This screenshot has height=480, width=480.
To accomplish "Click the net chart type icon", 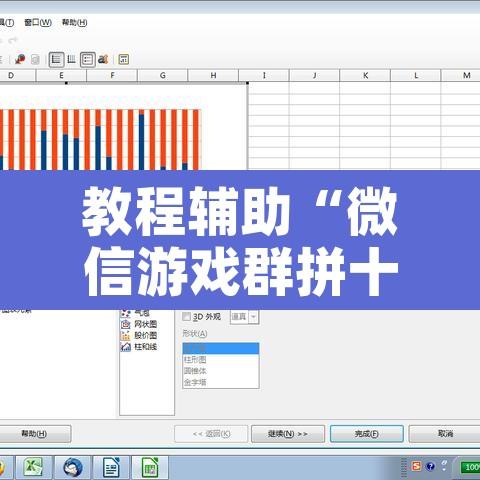I will point(126,324).
